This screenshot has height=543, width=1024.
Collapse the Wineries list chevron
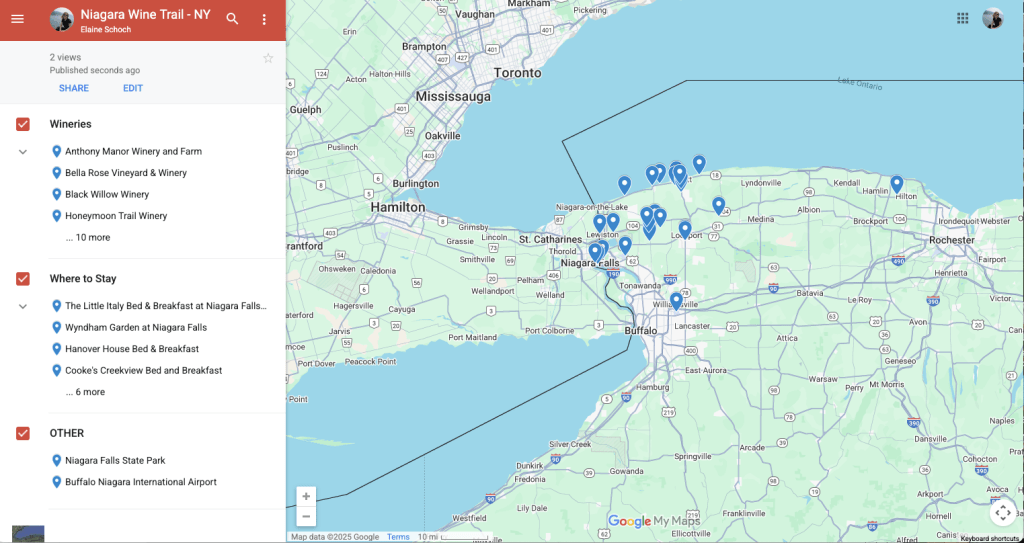[x=23, y=152]
